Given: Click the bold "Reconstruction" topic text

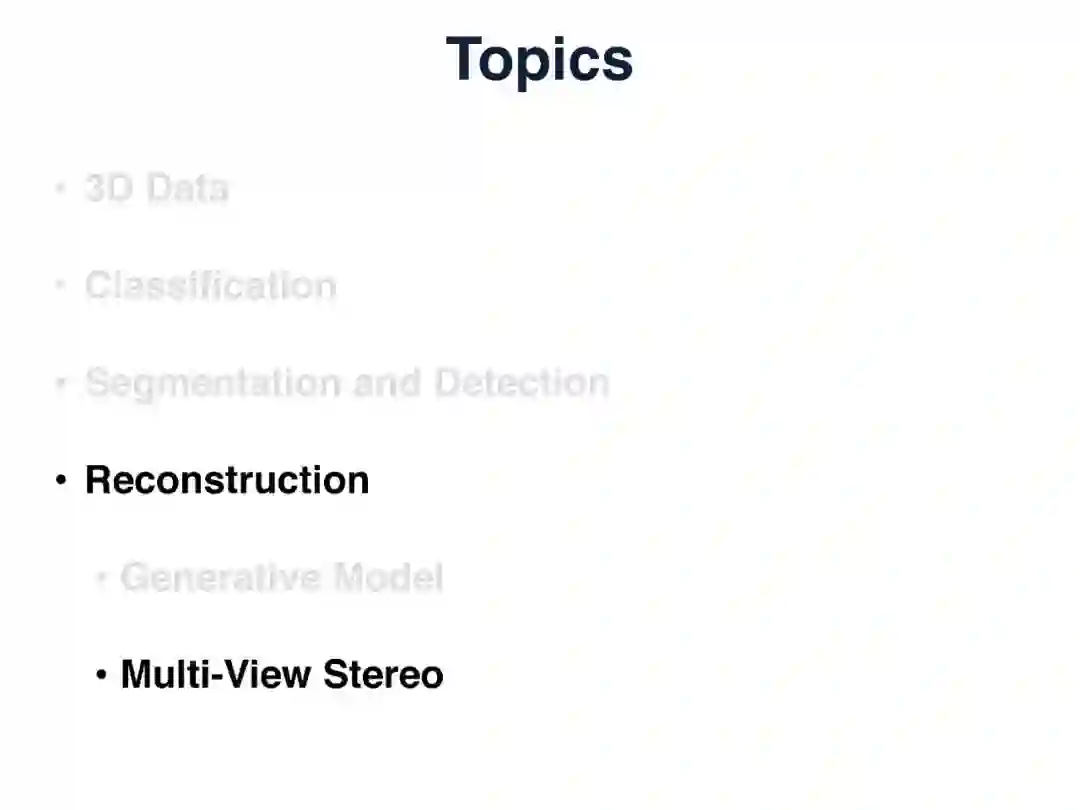Looking at the screenshot, I should [x=227, y=480].
